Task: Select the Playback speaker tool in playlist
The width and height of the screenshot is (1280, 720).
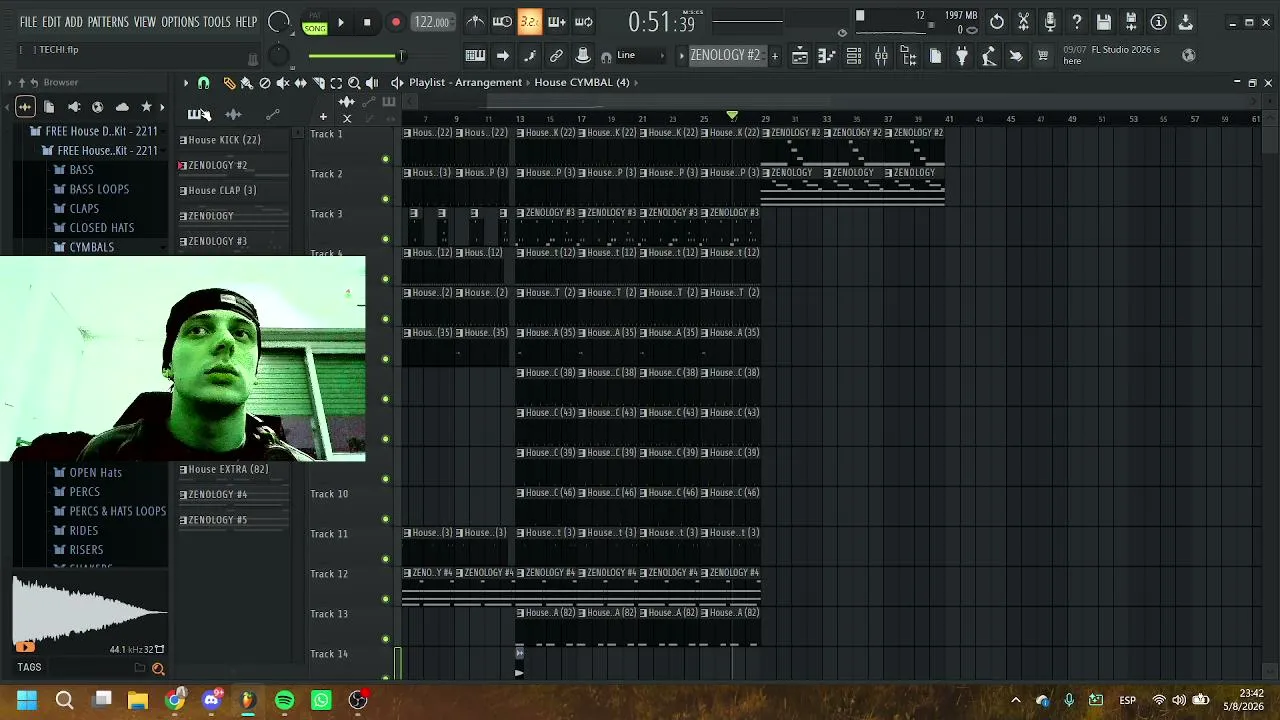Action: (372, 83)
